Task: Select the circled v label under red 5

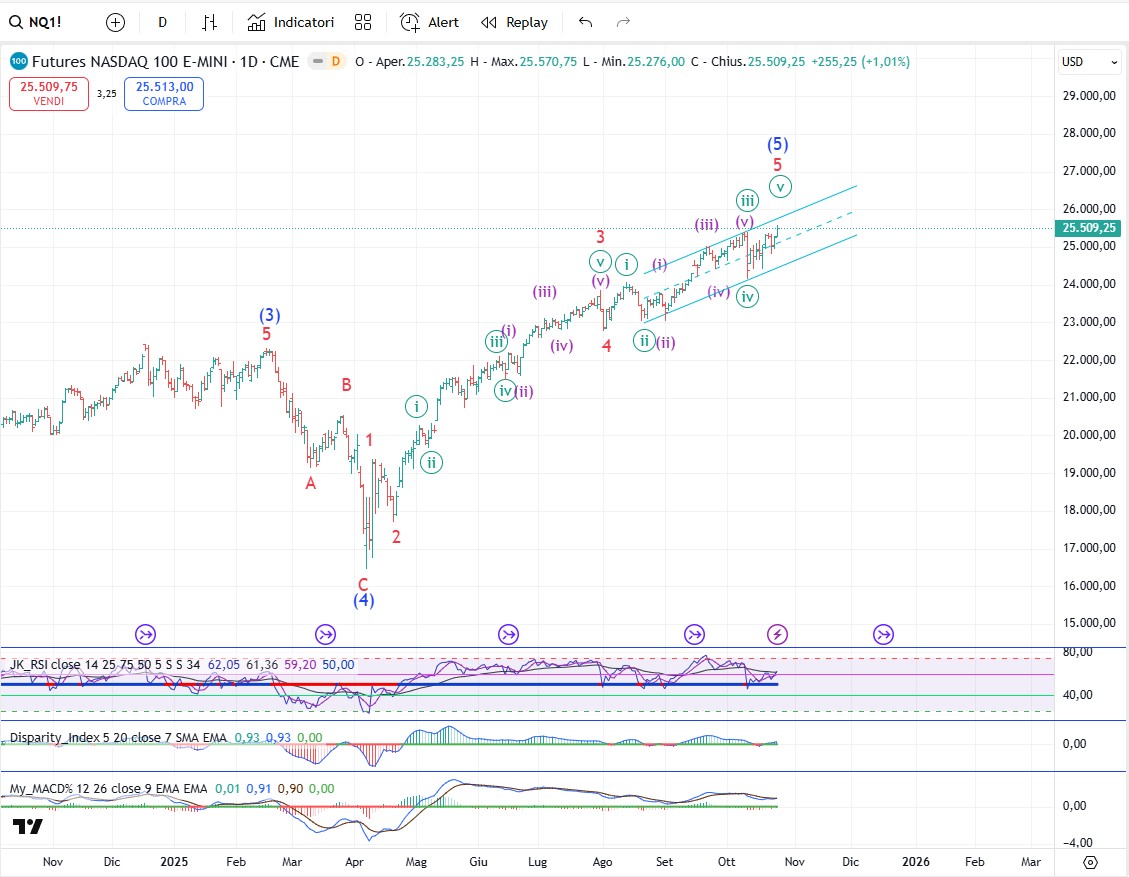Action: pyautogui.click(x=781, y=186)
